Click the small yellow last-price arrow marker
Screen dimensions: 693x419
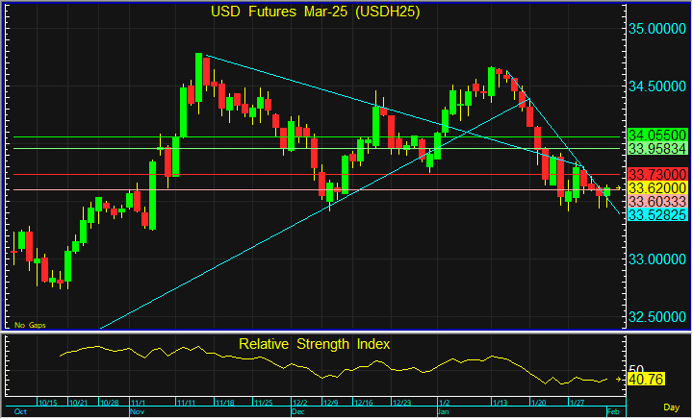click(619, 187)
